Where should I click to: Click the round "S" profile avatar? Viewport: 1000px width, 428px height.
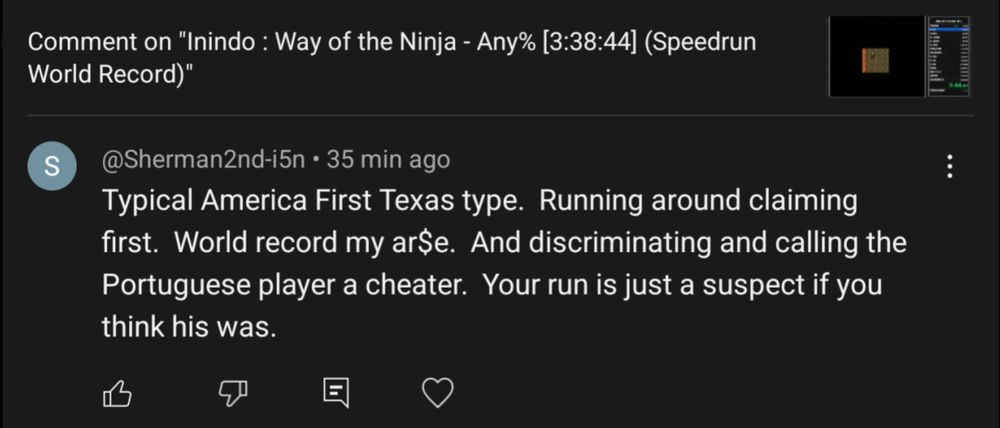coord(53,167)
